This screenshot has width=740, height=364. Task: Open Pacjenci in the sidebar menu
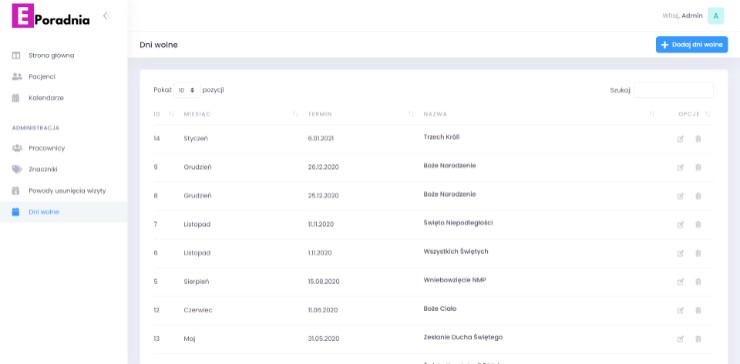click(x=42, y=76)
